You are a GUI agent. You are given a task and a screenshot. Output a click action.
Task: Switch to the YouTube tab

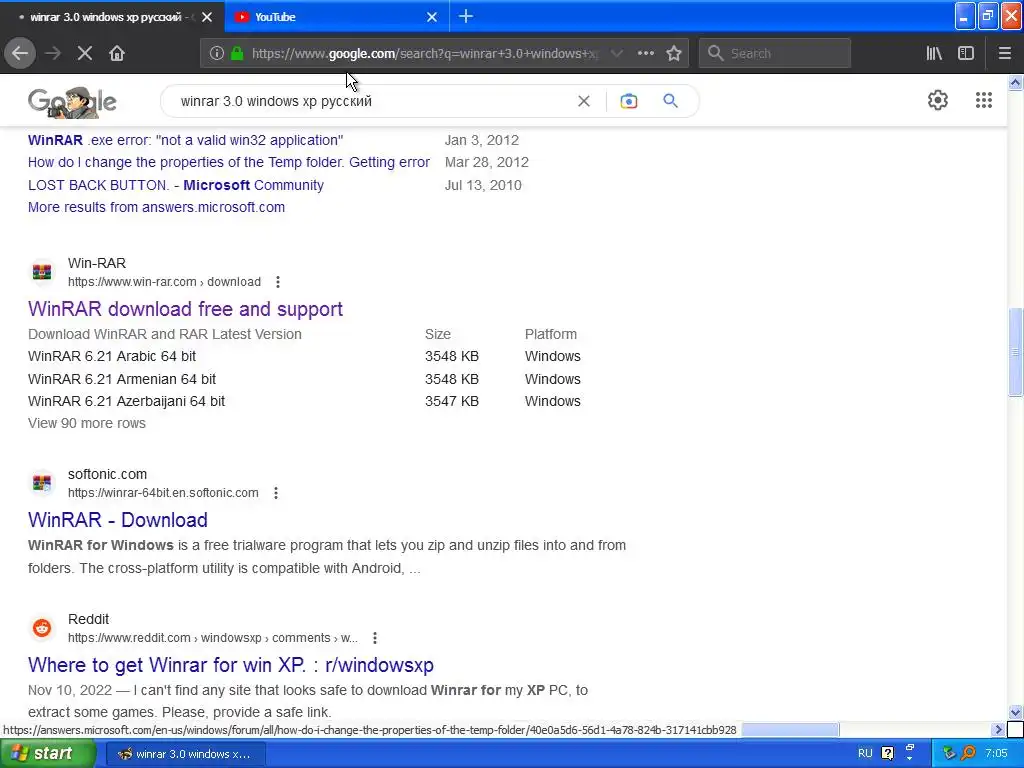336,17
